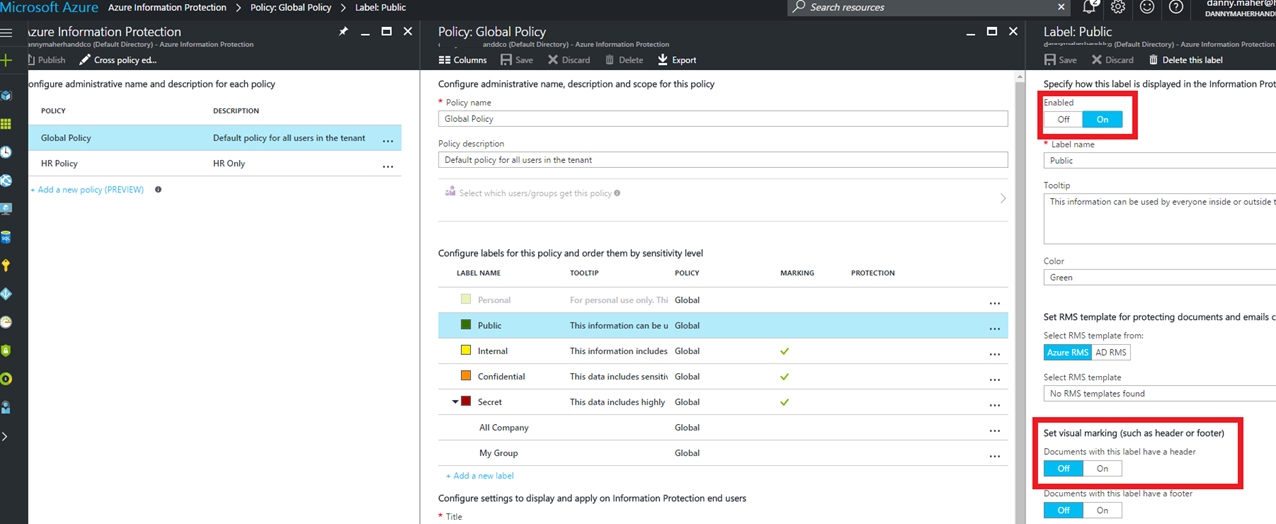This screenshot has height=524, width=1276.
Task: Open the ellipsis menu for Internal label
Action: tap(994, 354)
